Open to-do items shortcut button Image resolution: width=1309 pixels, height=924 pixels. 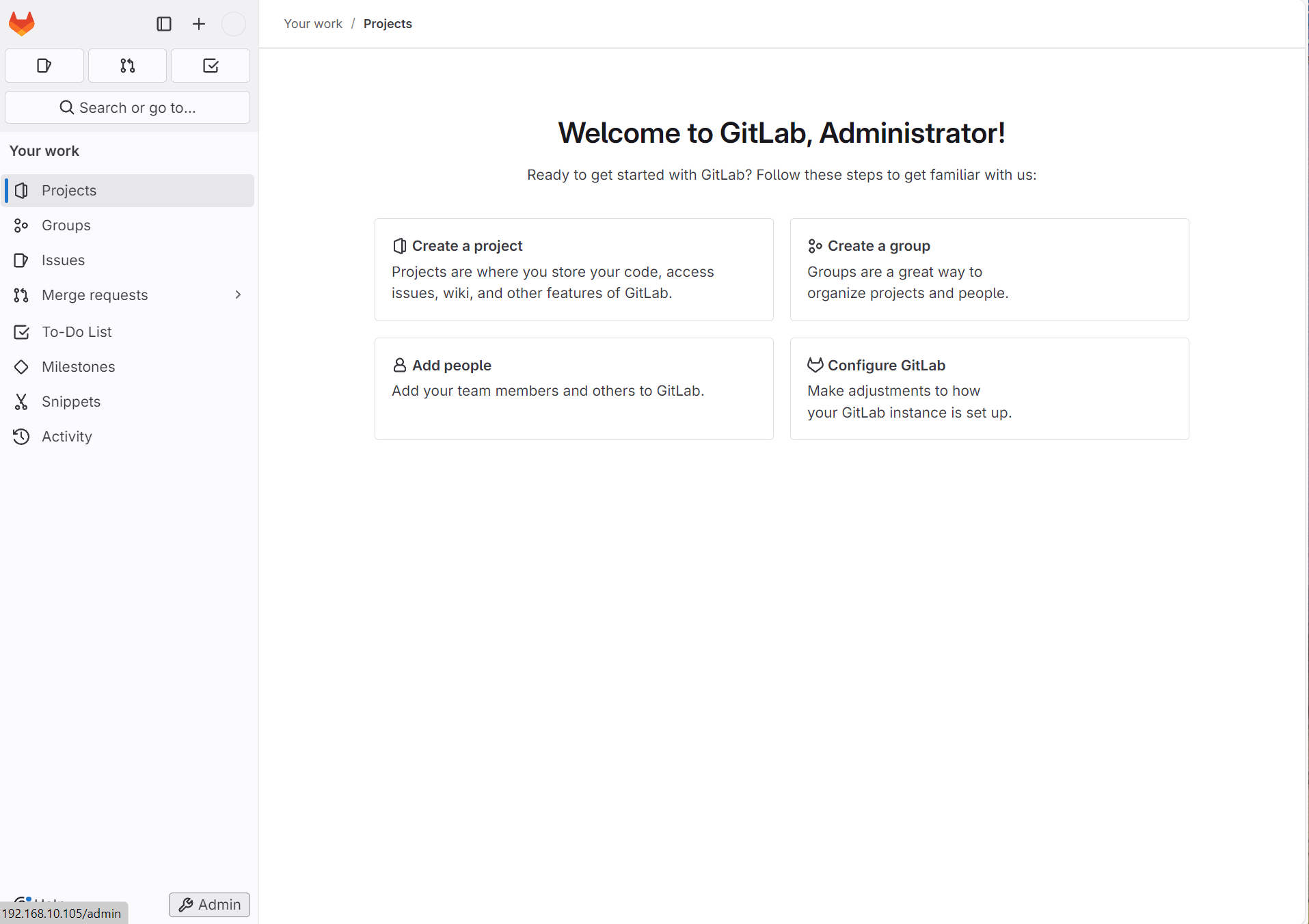coord(211,66)
